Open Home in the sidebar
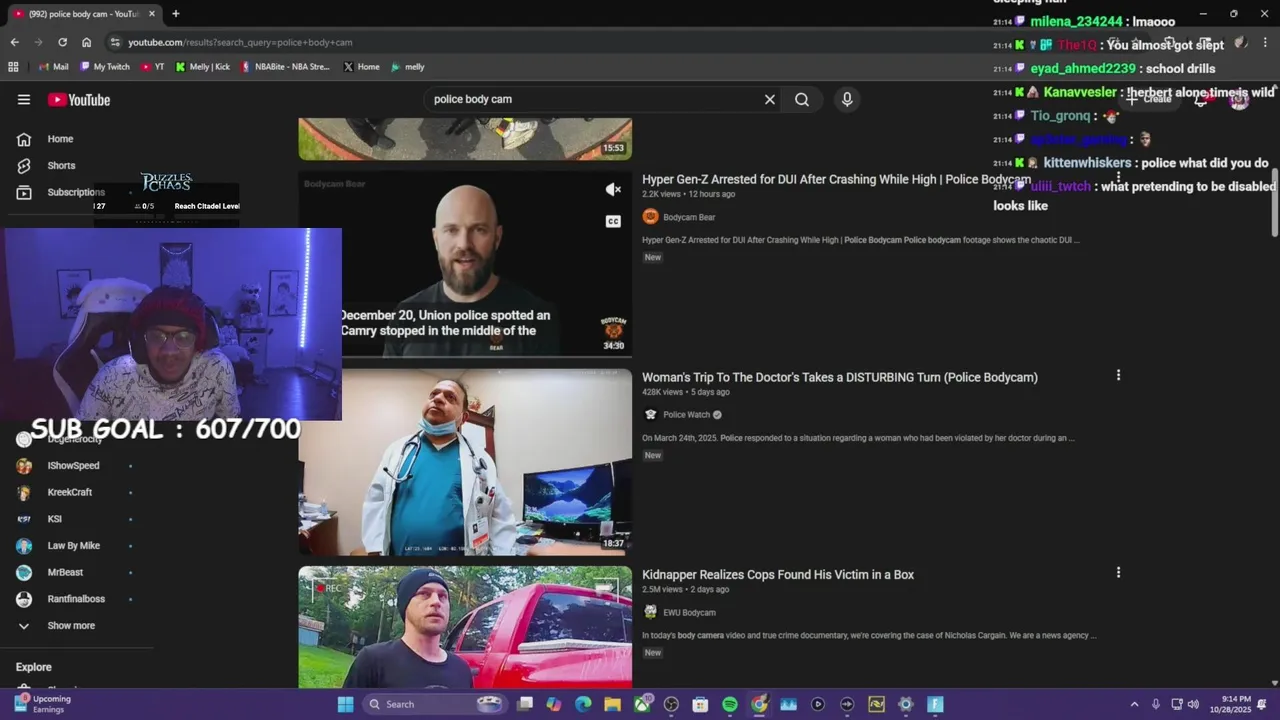The height and width of the screenshot is (720, 1280). click(x=60, y=139)
